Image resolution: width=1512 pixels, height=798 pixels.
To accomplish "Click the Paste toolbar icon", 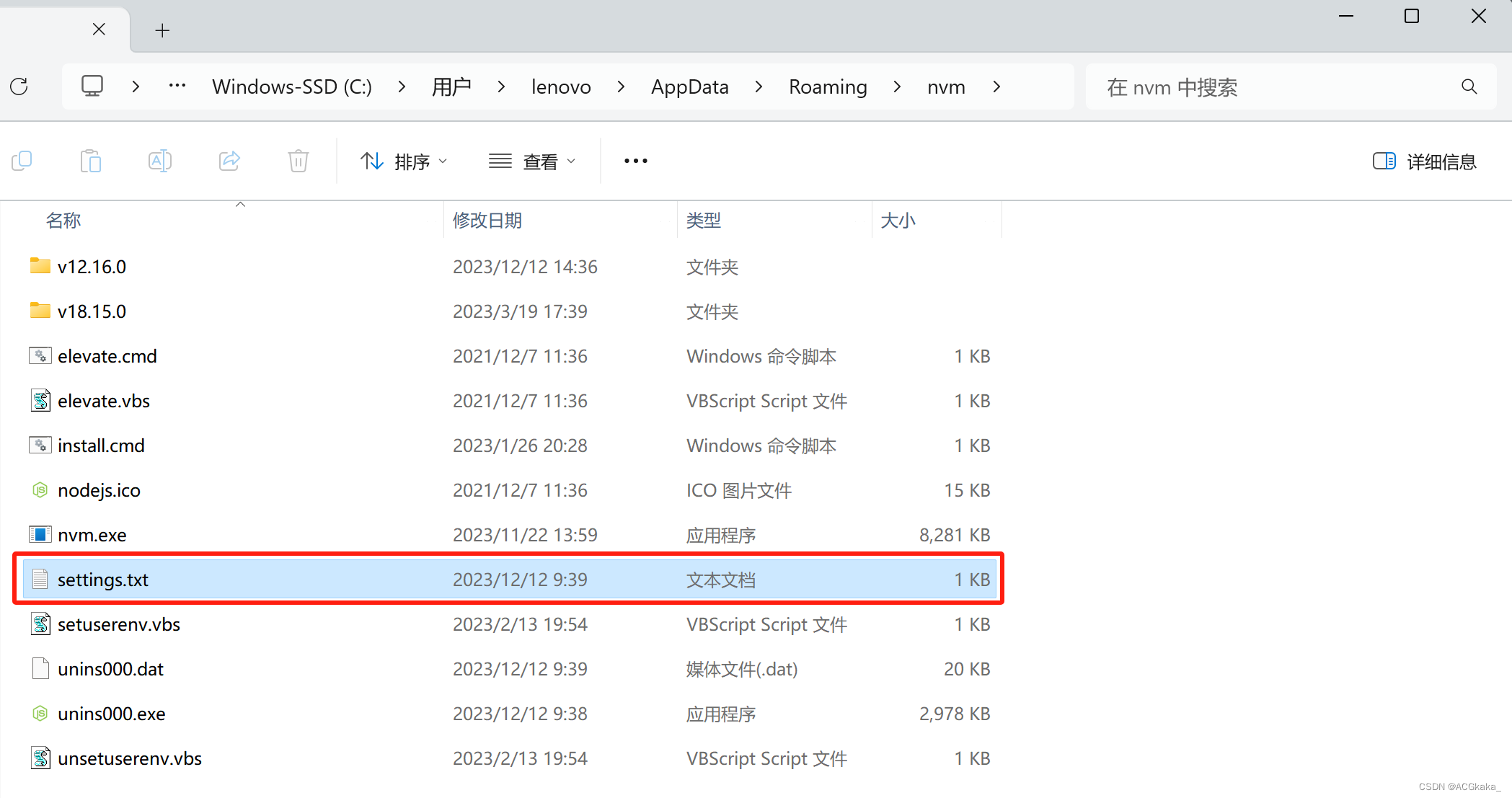I will (91, 161).
